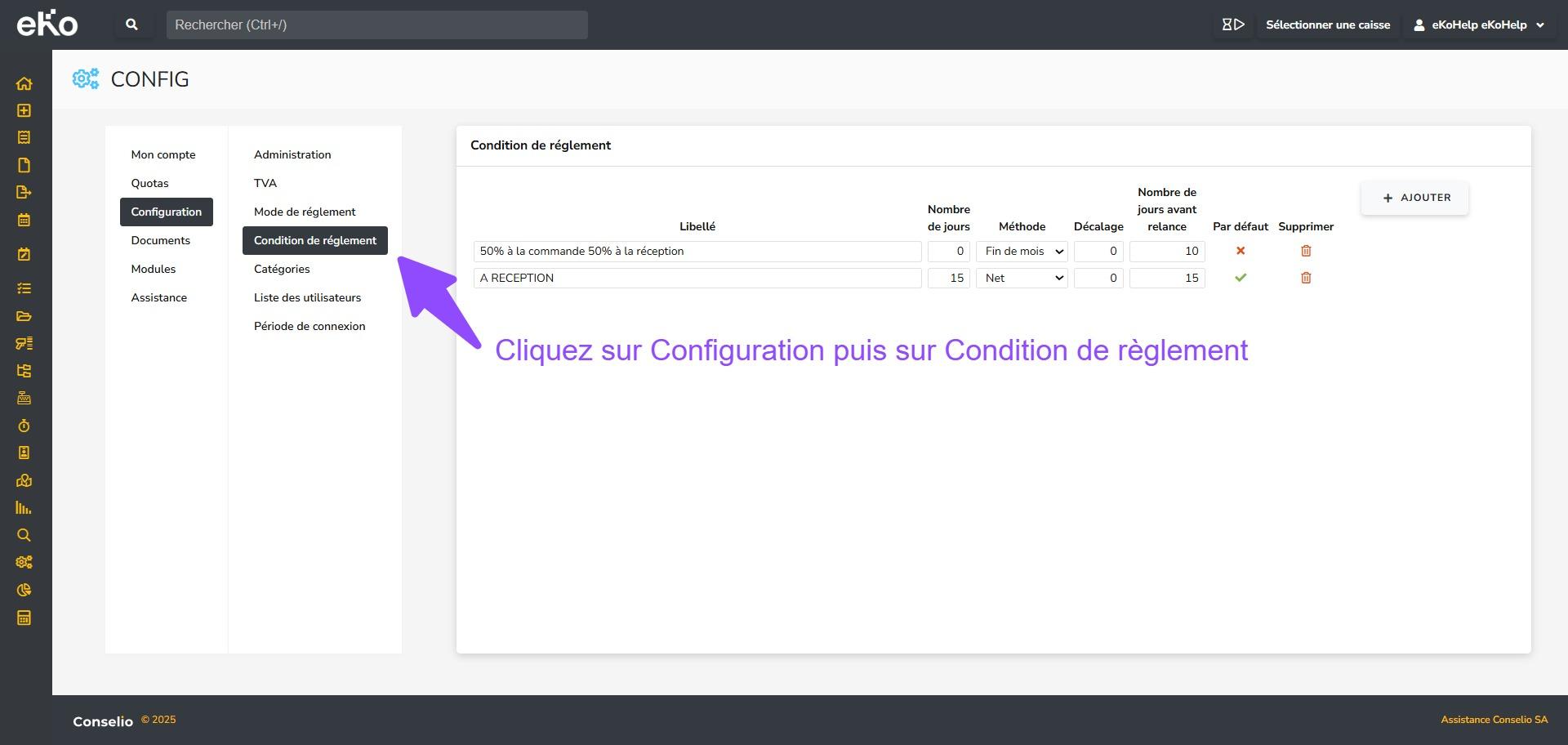This screenshot has width=1568, height=745.
Task: Open the 'Fin de mois' method dropdown
Action: tap(1022, 252)
